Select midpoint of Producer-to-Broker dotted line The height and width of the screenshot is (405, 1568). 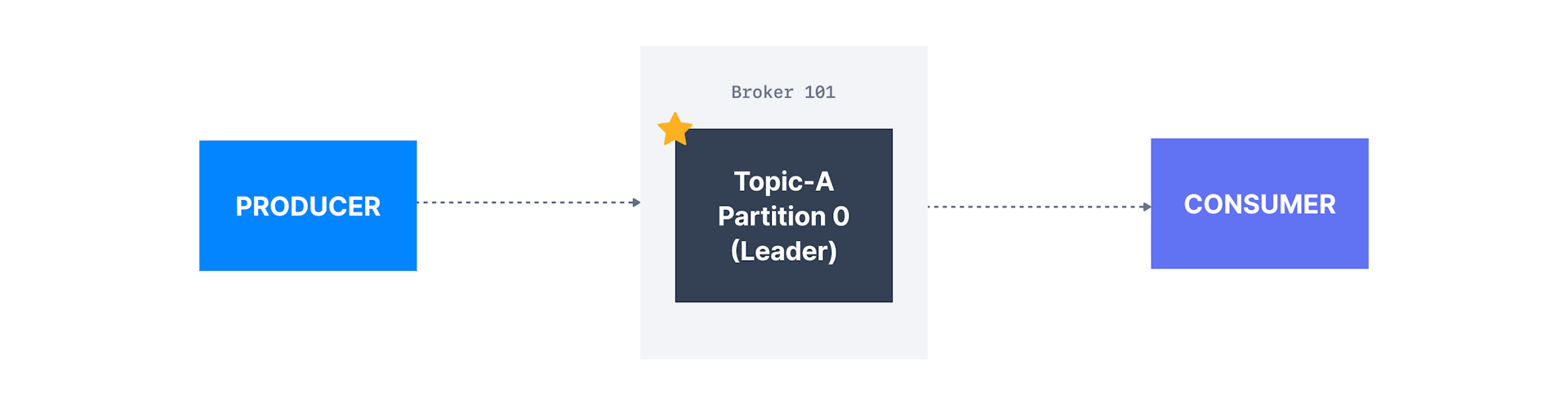[x=528, y=202]
